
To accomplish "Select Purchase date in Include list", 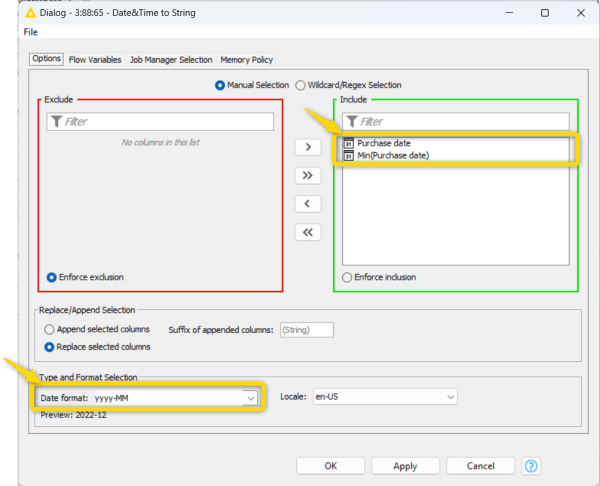I will pos(455,143).
